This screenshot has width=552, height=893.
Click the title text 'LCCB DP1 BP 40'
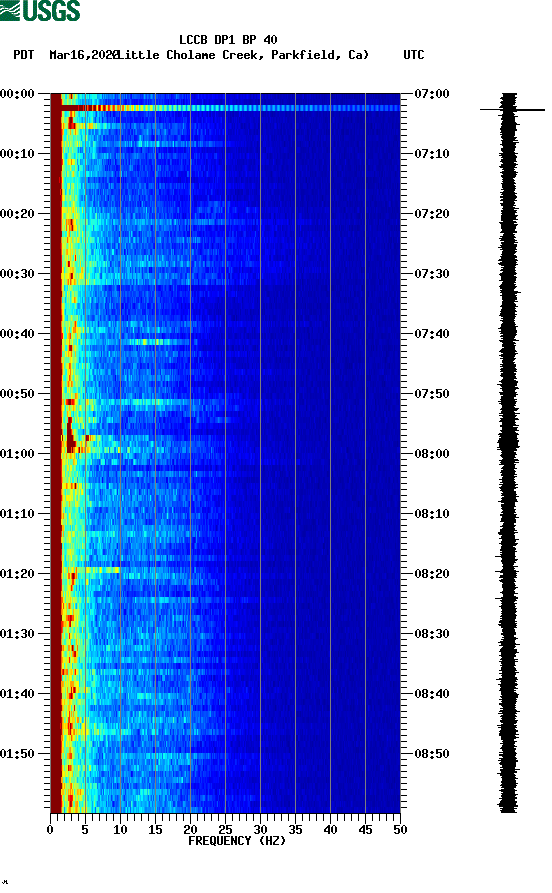tap(228, 40)
